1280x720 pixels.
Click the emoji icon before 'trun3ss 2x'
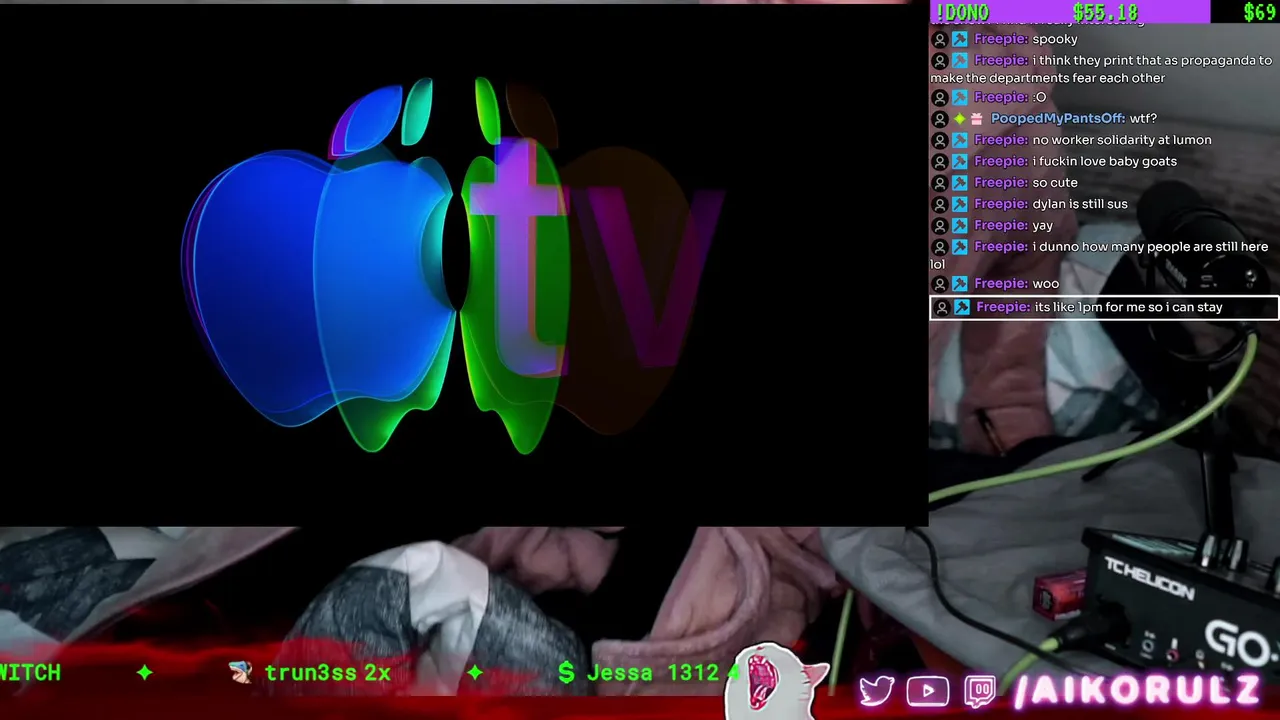pos(241,672)
